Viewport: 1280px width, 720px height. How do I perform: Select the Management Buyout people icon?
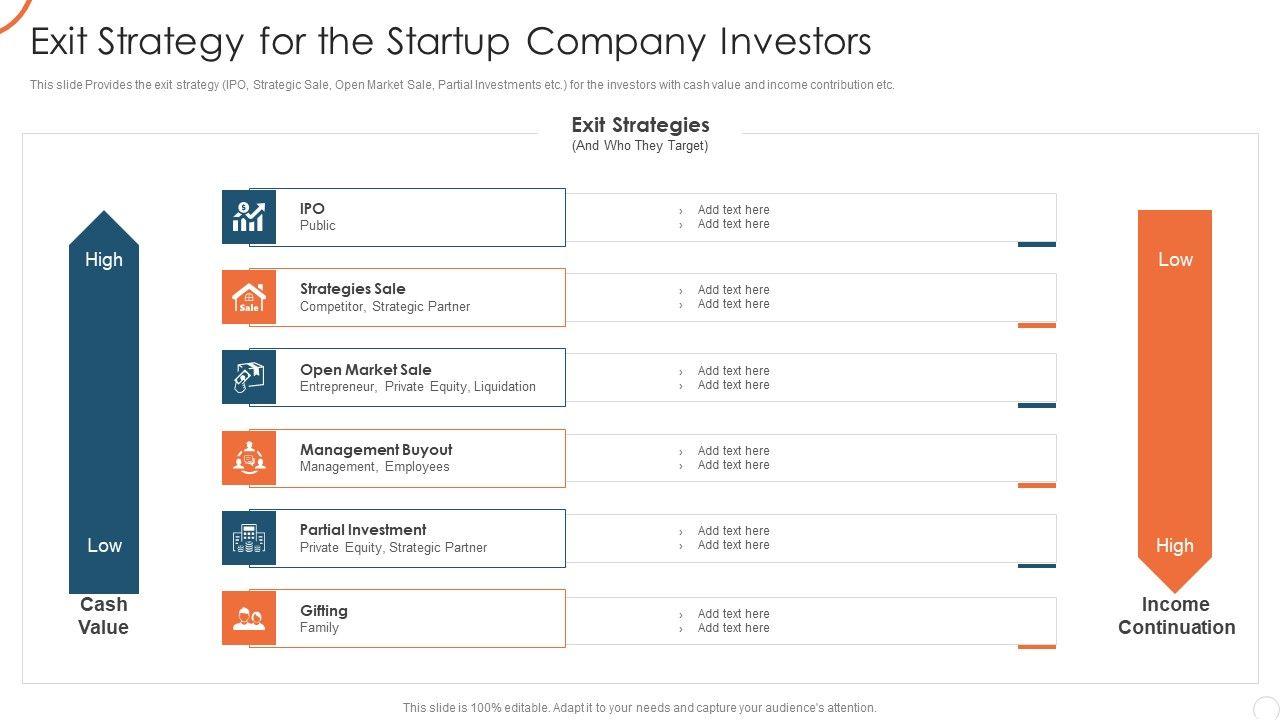pos(248,458)
